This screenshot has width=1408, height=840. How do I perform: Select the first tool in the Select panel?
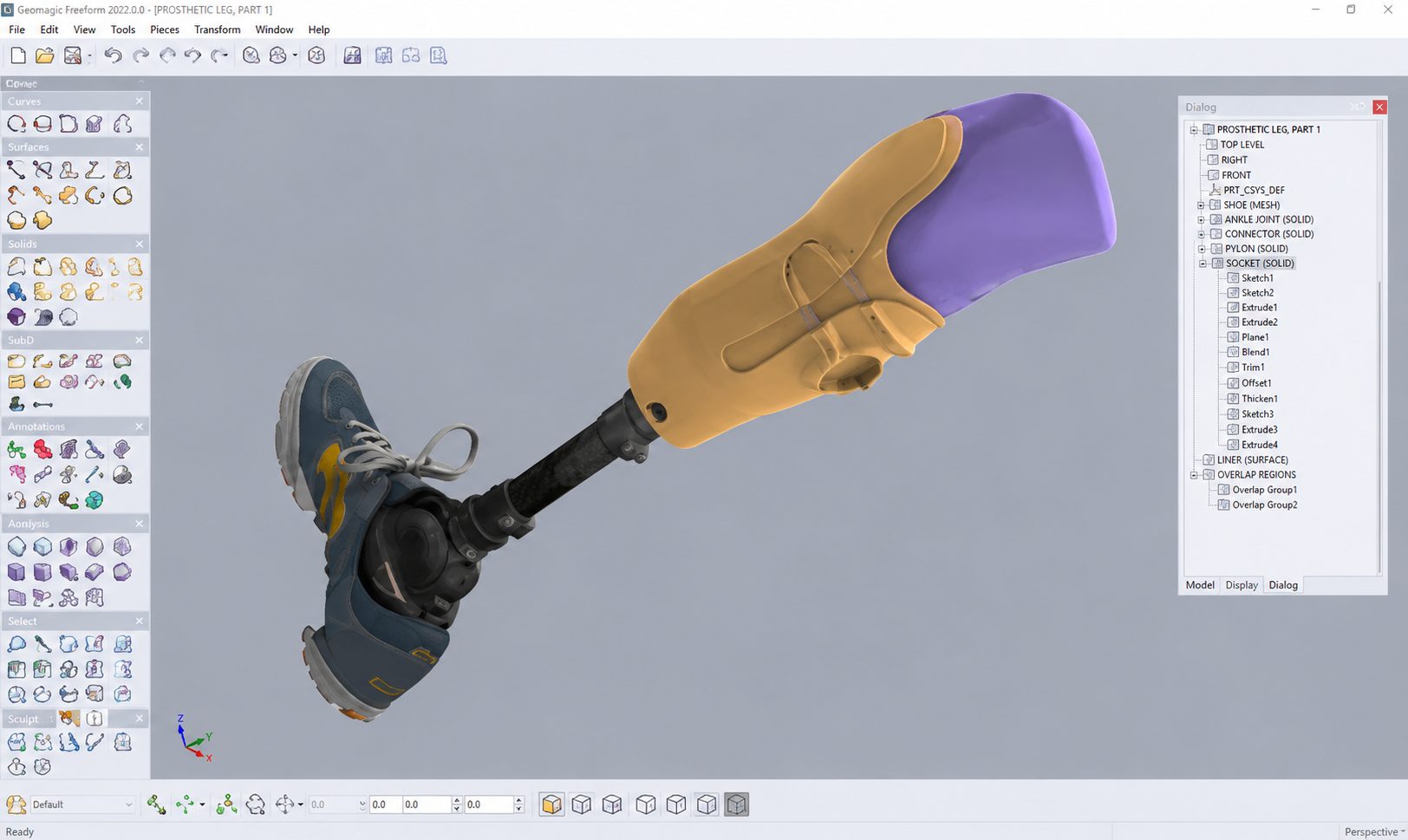click(x=16, y=644)
